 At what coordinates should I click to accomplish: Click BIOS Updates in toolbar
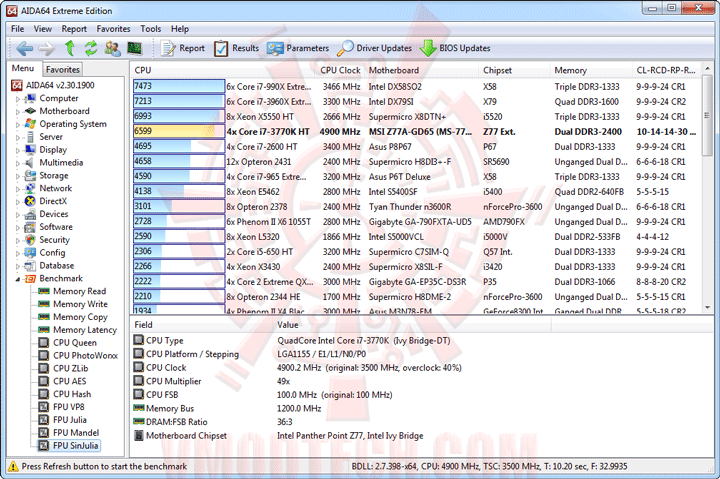[x=455, y=48]
